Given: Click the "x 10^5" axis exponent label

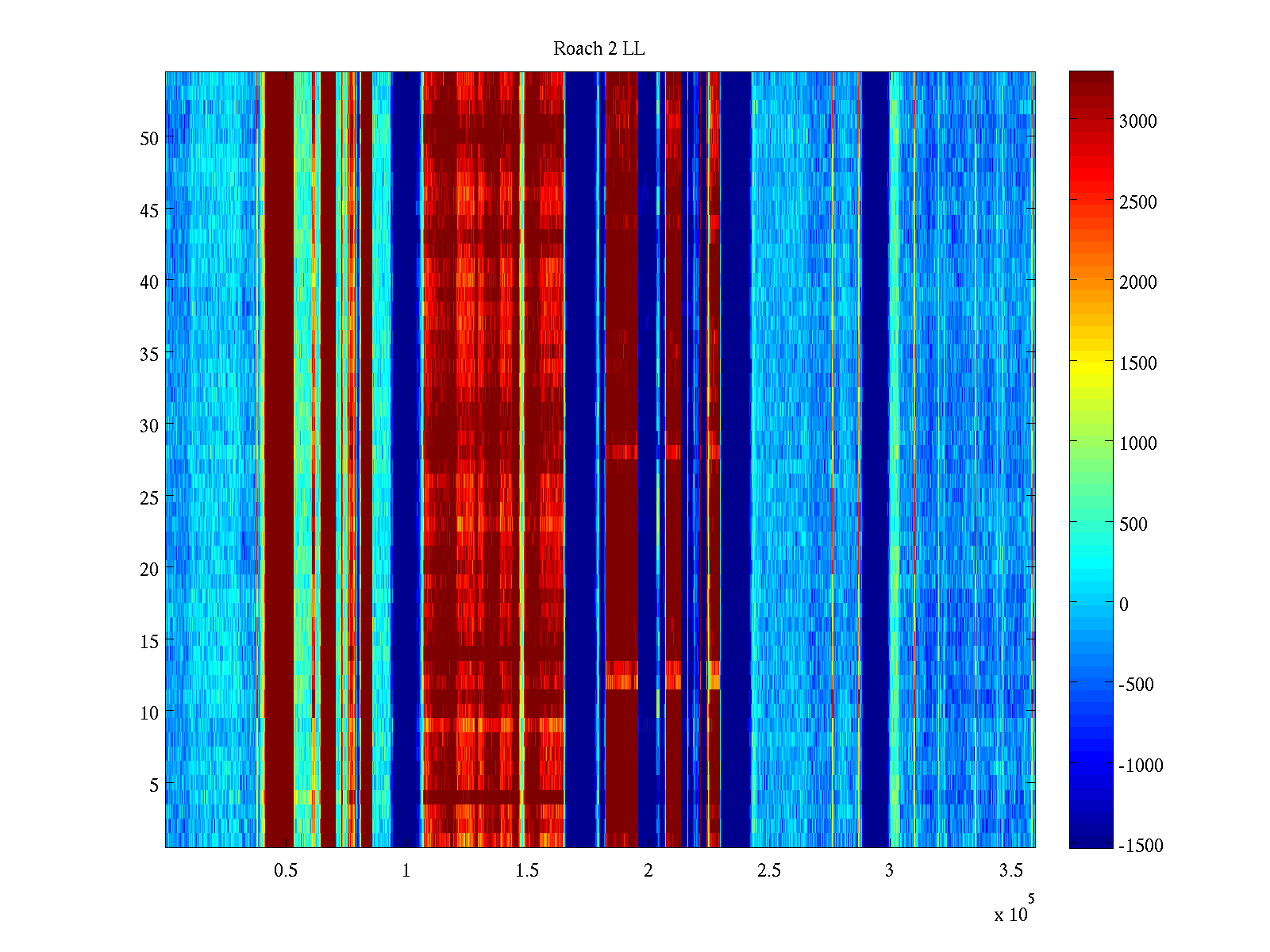Looking at the screenshot, I should click(1013, 911).
